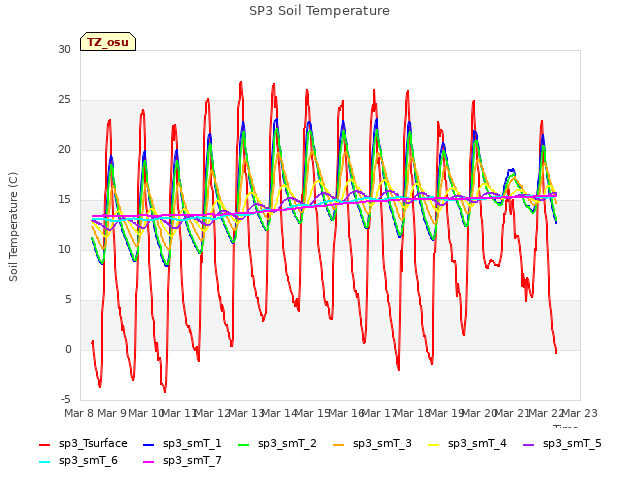640x480 pixels.
Task: Click the cyan sp3_smT_6 legend swatch
Action: 44,462
